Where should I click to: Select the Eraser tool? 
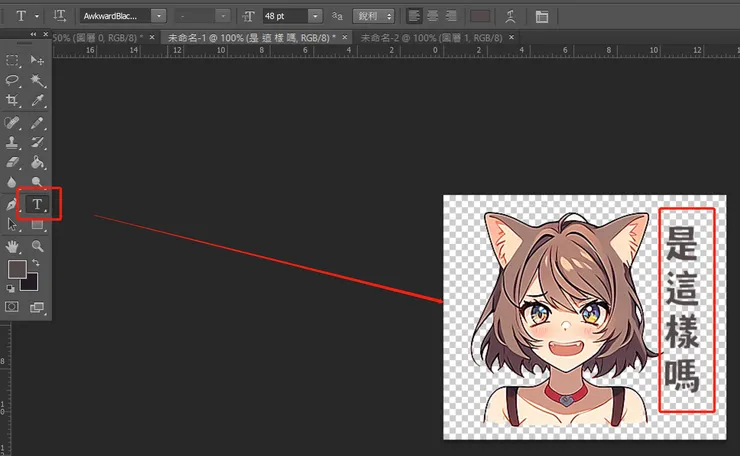click(12, 162)
